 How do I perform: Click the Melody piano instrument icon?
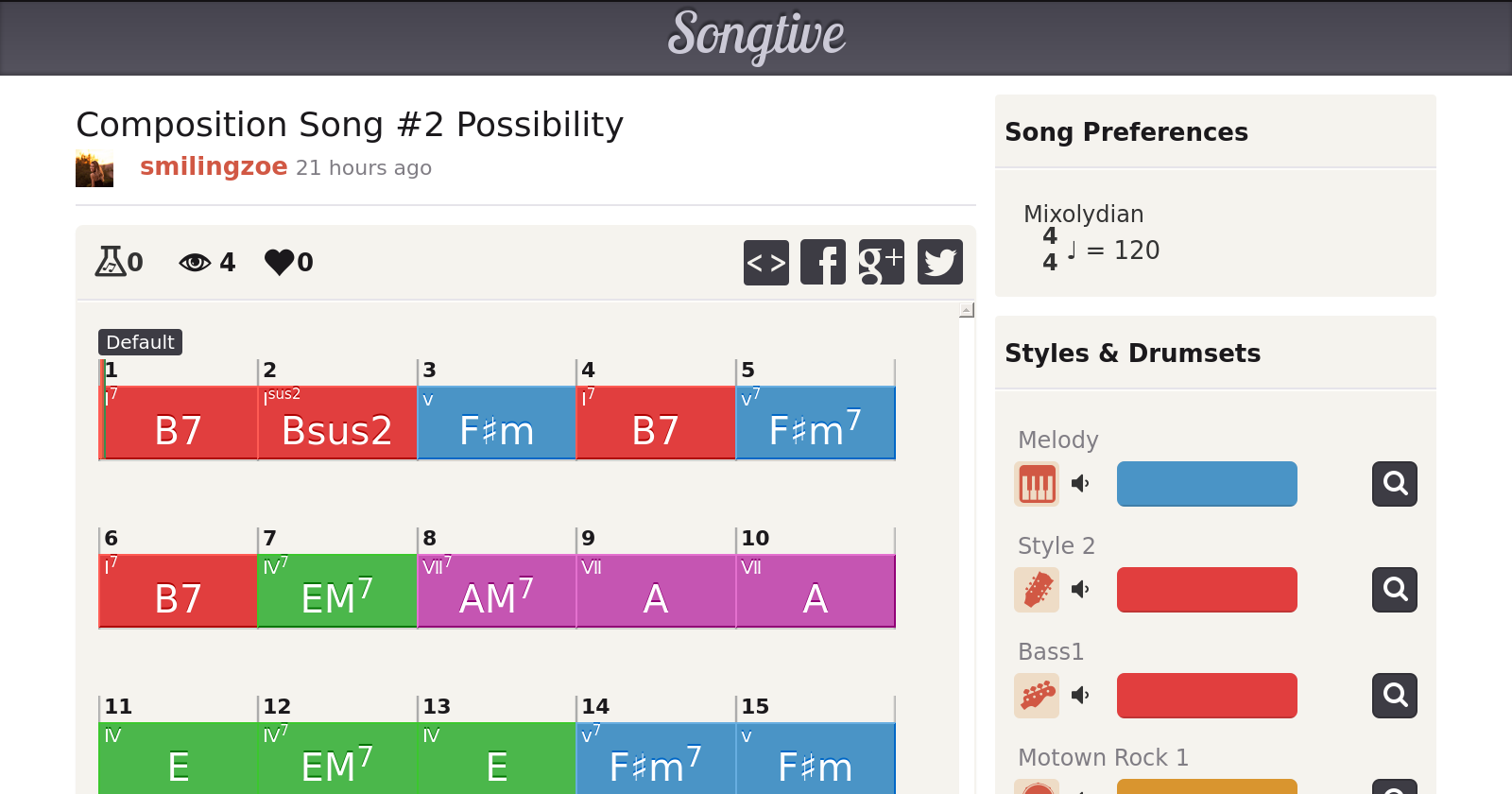tap(1036, 484)
